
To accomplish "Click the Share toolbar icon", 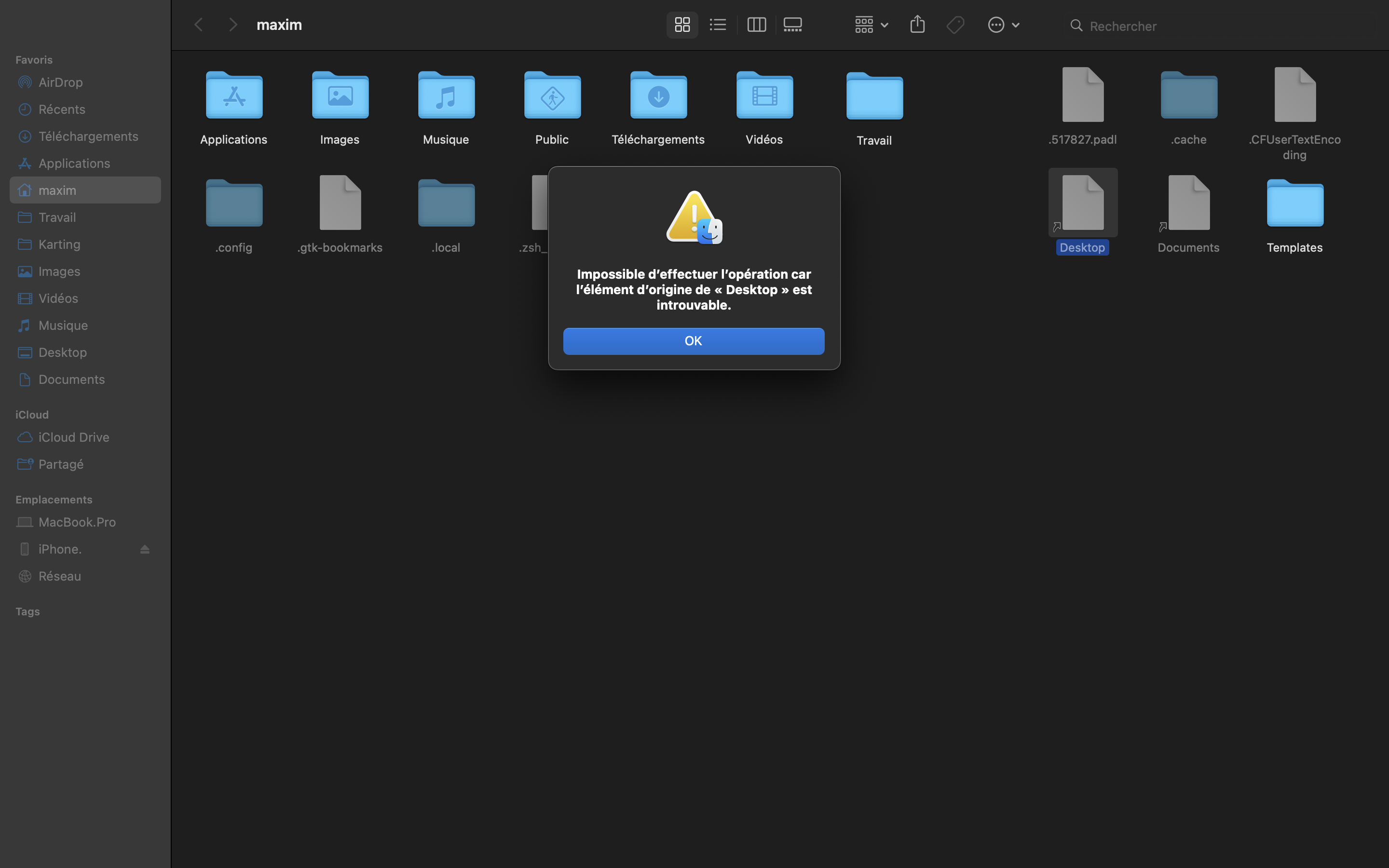I will [917, 25].
